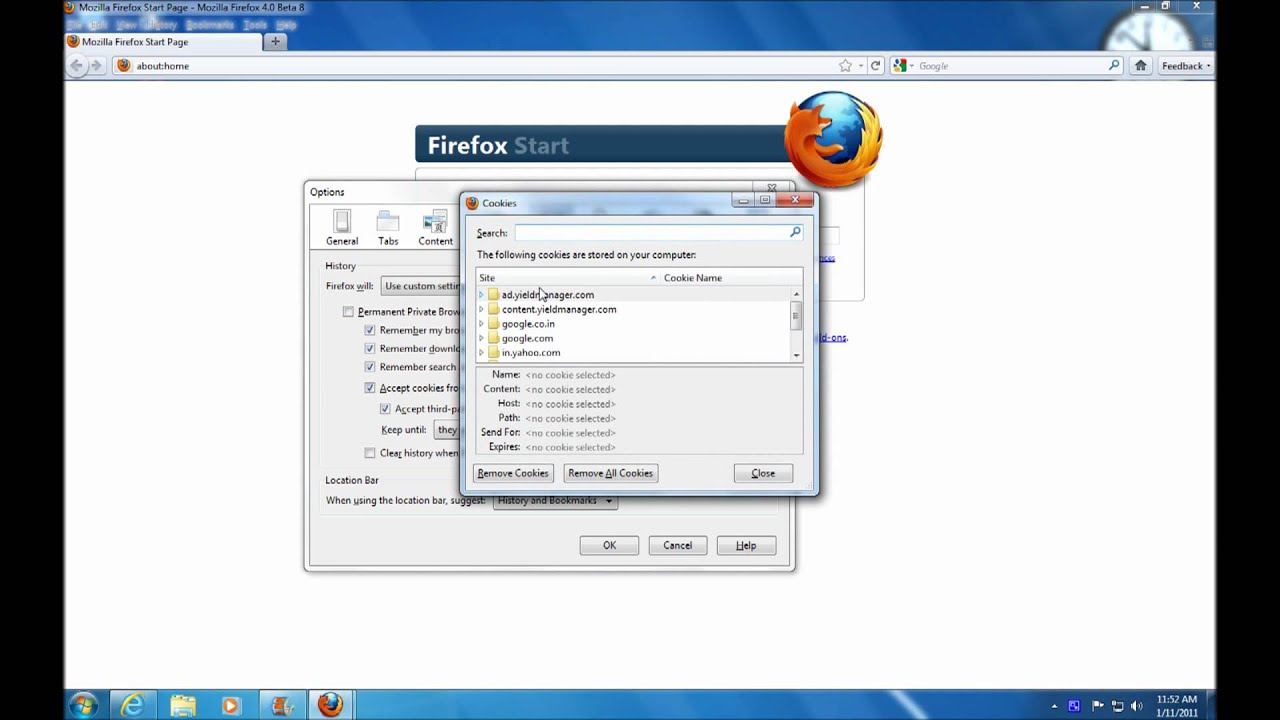Click OK in the Options dialog
1280x720 pixels.
[609, 545]
